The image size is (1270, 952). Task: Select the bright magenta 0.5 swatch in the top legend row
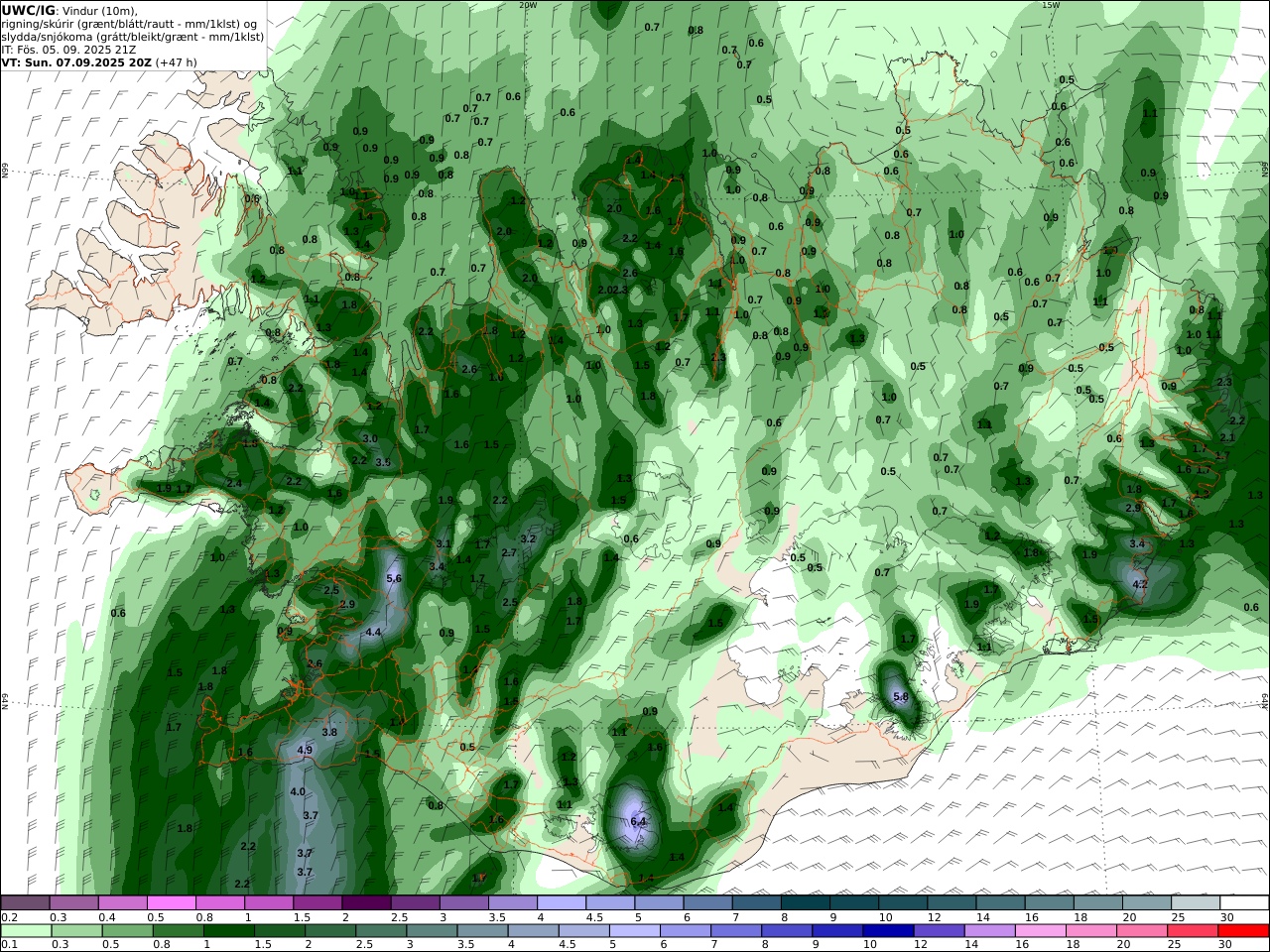172,902
